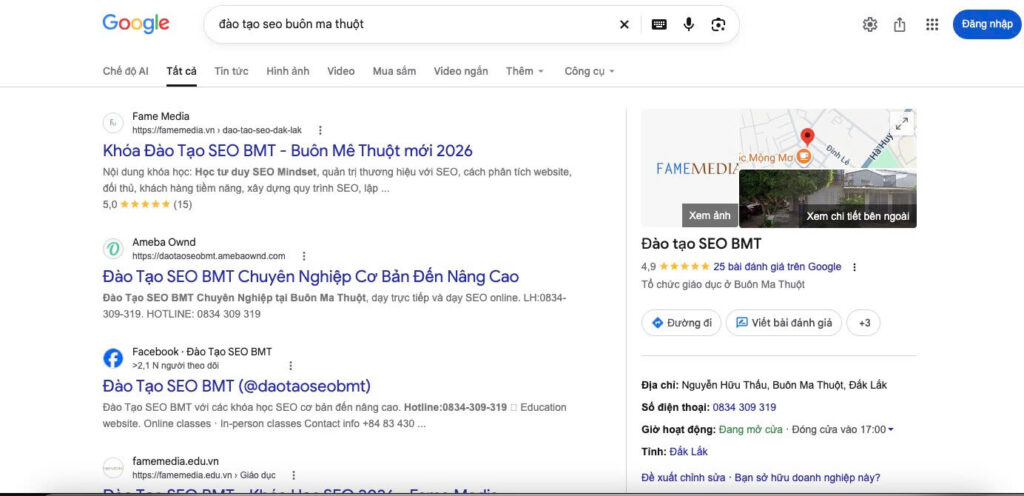Click the Xem ảnh photos button
This screenshot has height=496, width=1024.
coord(709,215)
